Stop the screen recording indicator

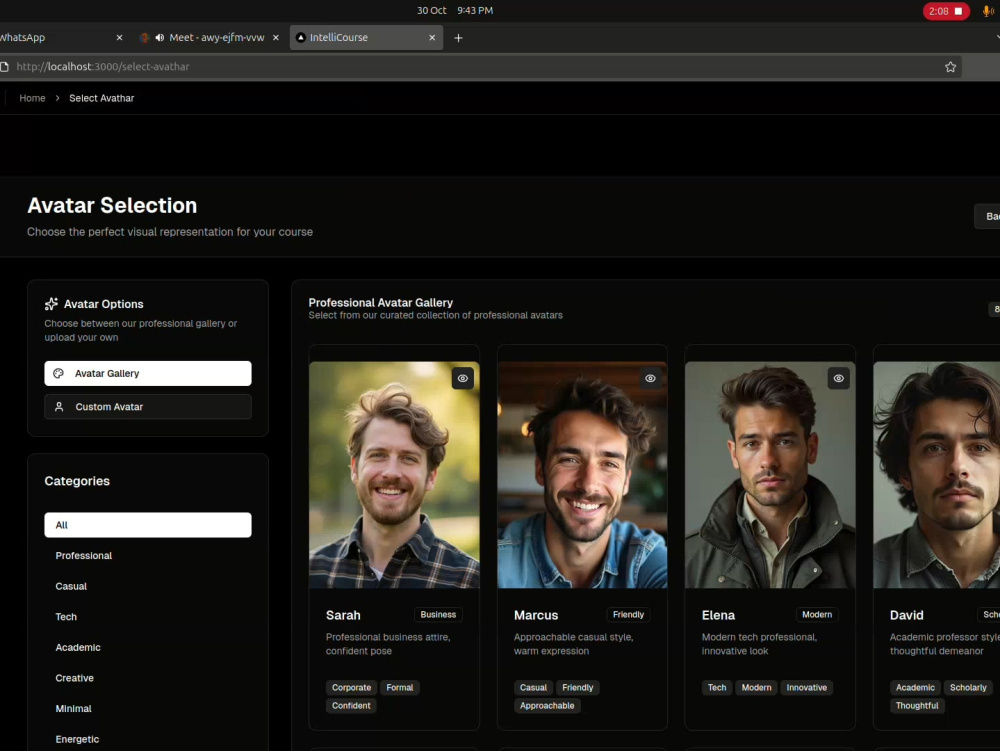pyautogui.click(x=946, y=11)
